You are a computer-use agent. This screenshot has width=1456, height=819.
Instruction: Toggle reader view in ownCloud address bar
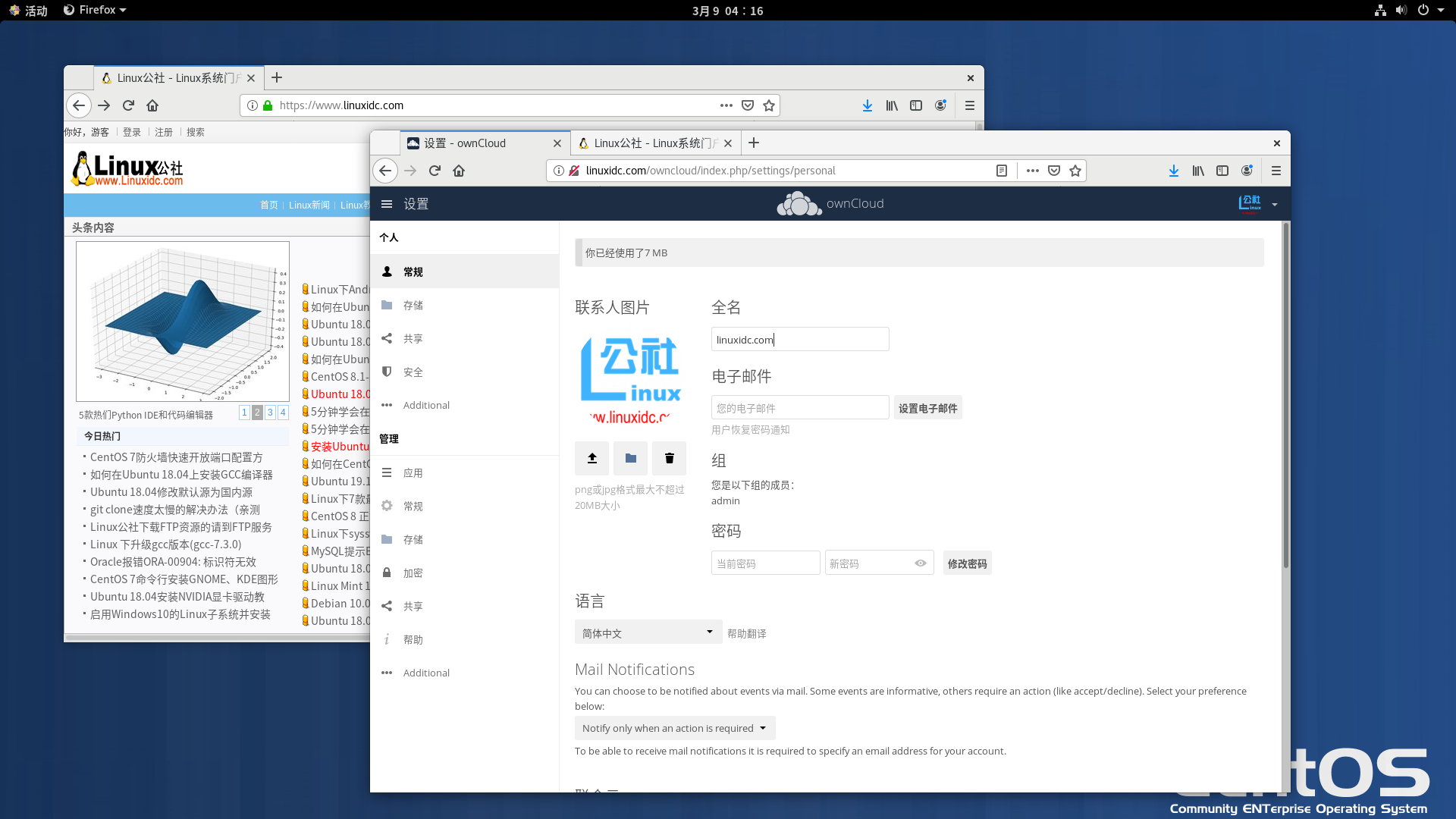1002,171
